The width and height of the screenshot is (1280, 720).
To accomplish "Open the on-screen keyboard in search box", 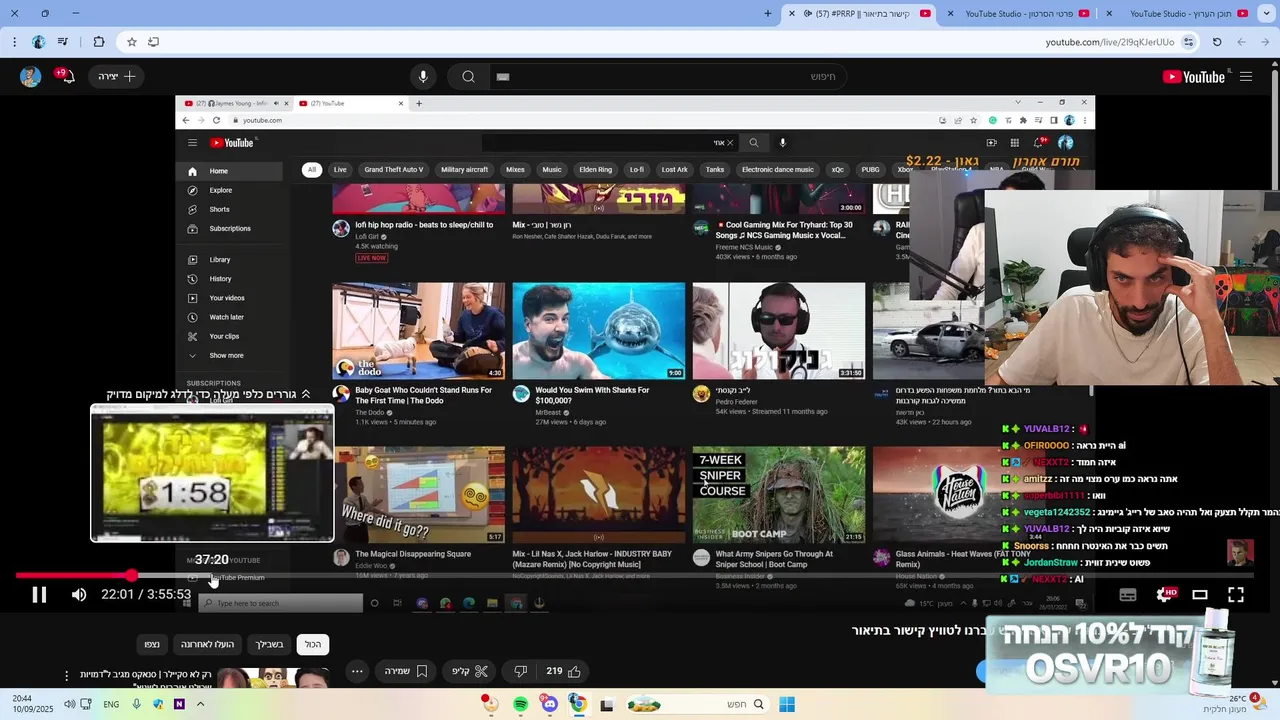I will click(503, 77).
